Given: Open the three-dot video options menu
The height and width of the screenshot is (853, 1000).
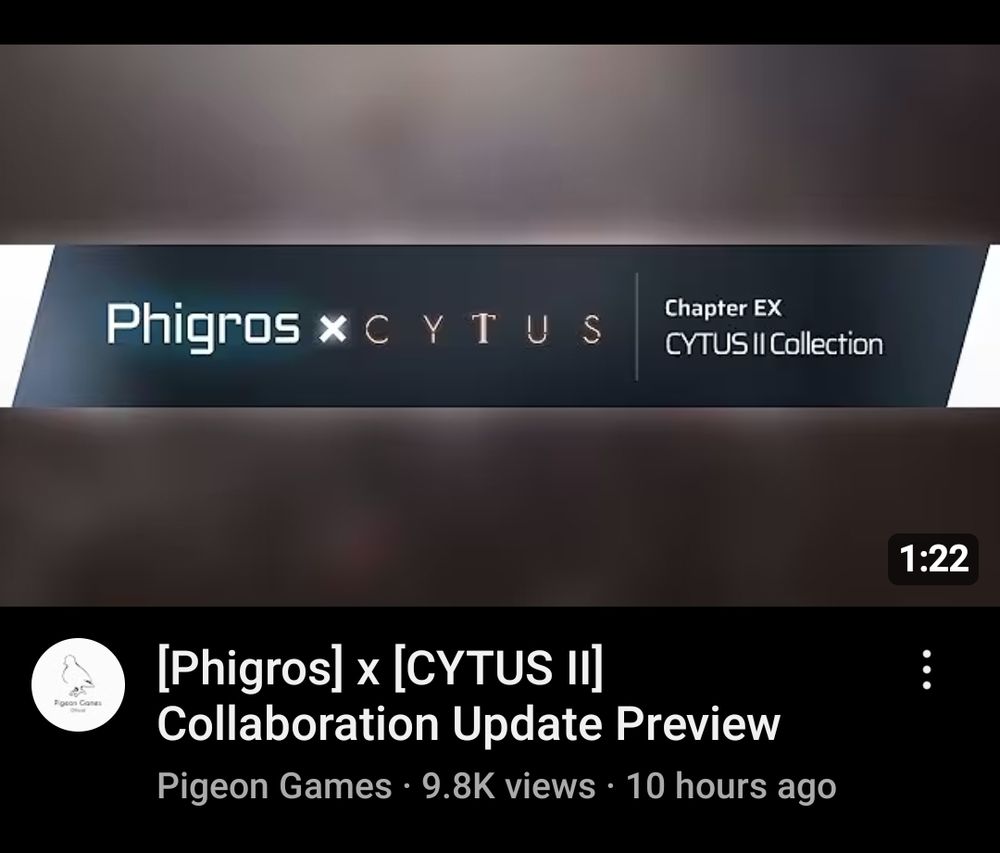Looking at the screenshot, I should 927,669.
